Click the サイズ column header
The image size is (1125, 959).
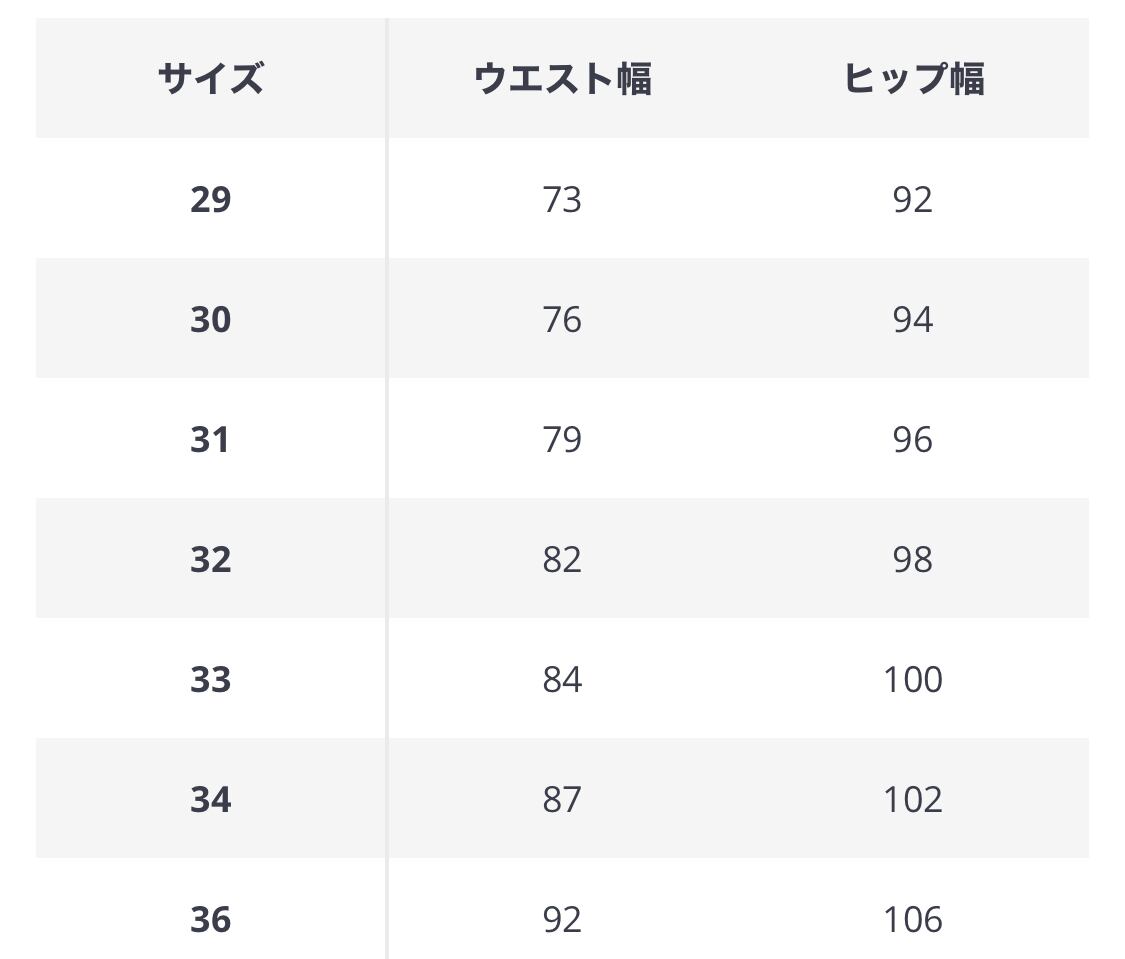(x=210, y=78)
